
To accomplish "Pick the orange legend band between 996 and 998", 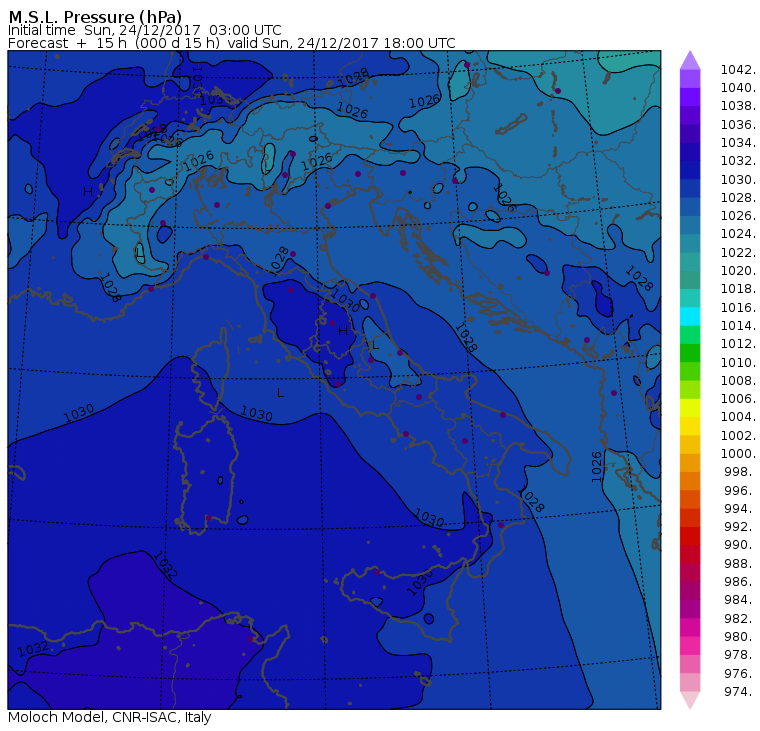I will 690,481.
